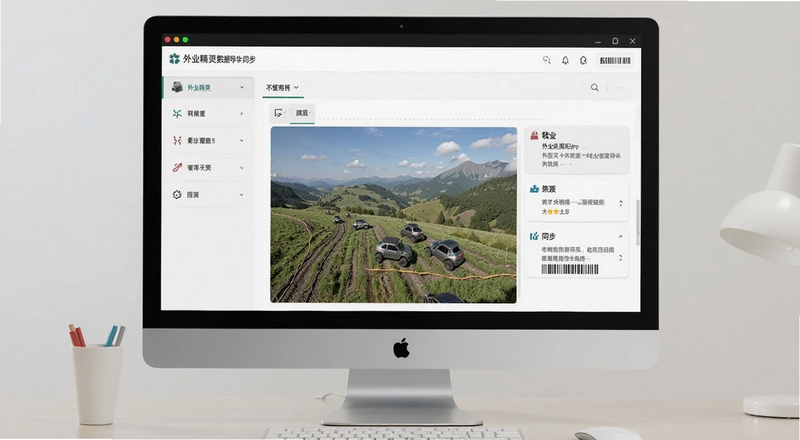Viewport: 800px width, 440px height.
Task: Click the header search icon beside the bell
Action: point(547,60)
